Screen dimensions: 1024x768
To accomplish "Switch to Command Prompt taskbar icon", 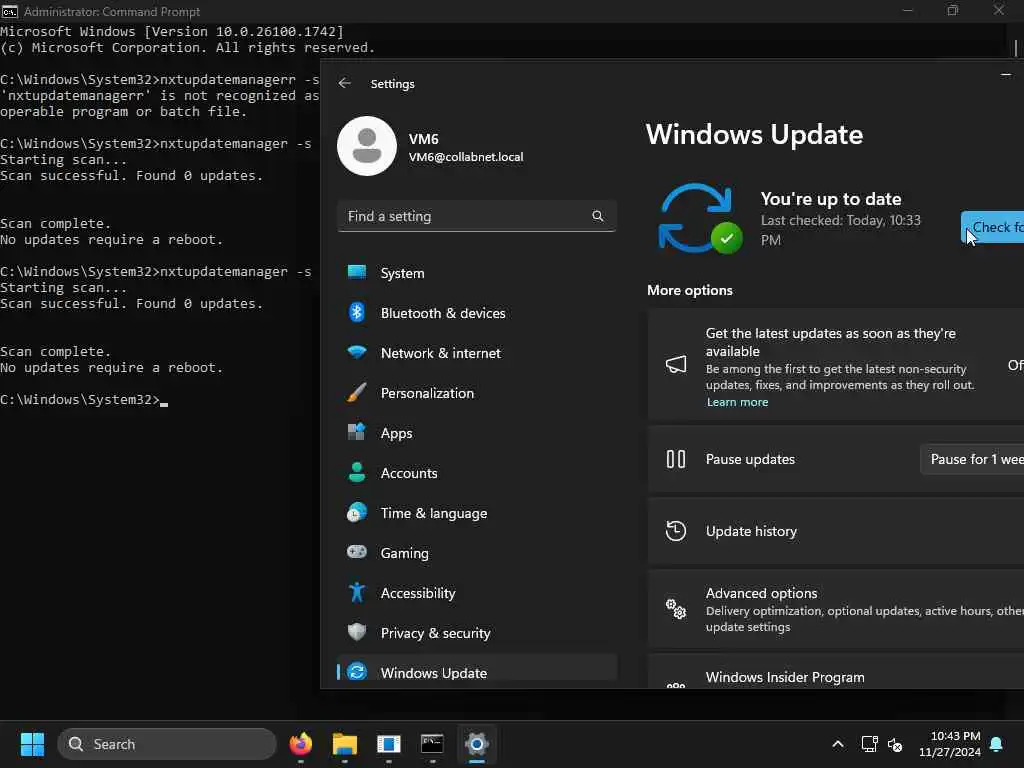I will pyautogui.click(x=432, y=744).
